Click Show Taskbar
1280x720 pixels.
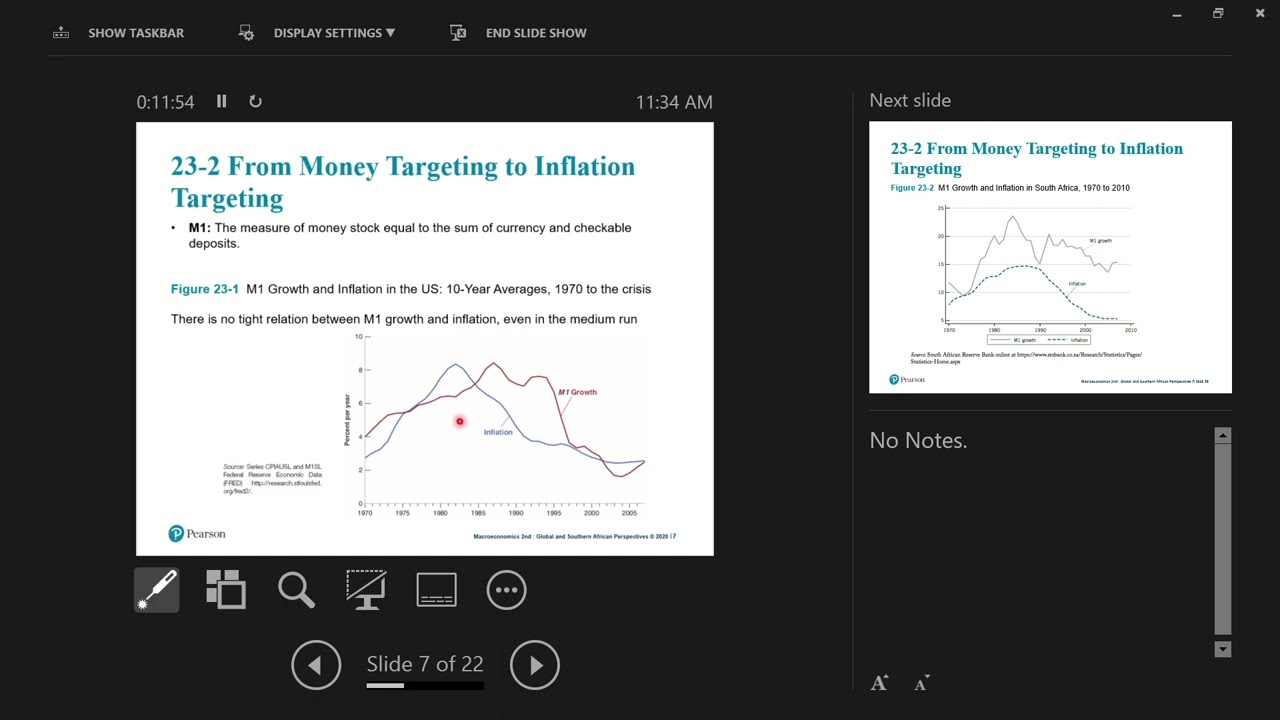click(119, 33)
